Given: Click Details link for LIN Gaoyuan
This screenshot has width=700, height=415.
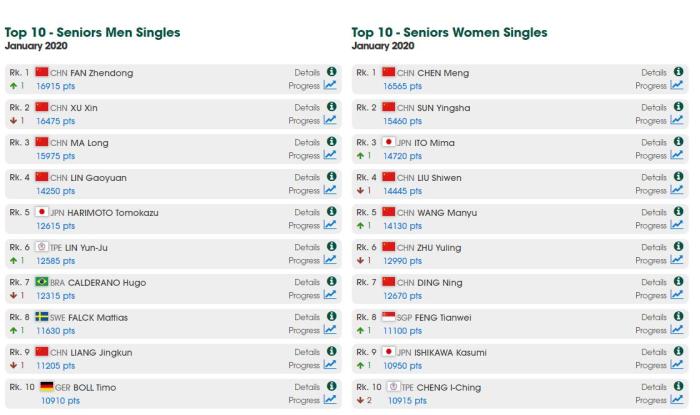Looking at the screenshot, I should [307, 177].
